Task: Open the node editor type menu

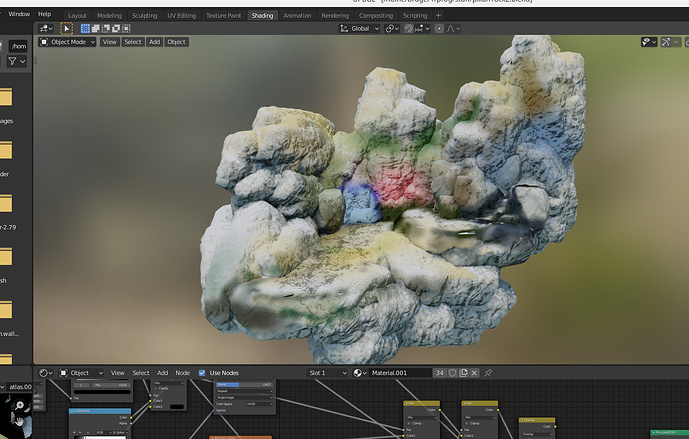Action: (x=46, y=373)
